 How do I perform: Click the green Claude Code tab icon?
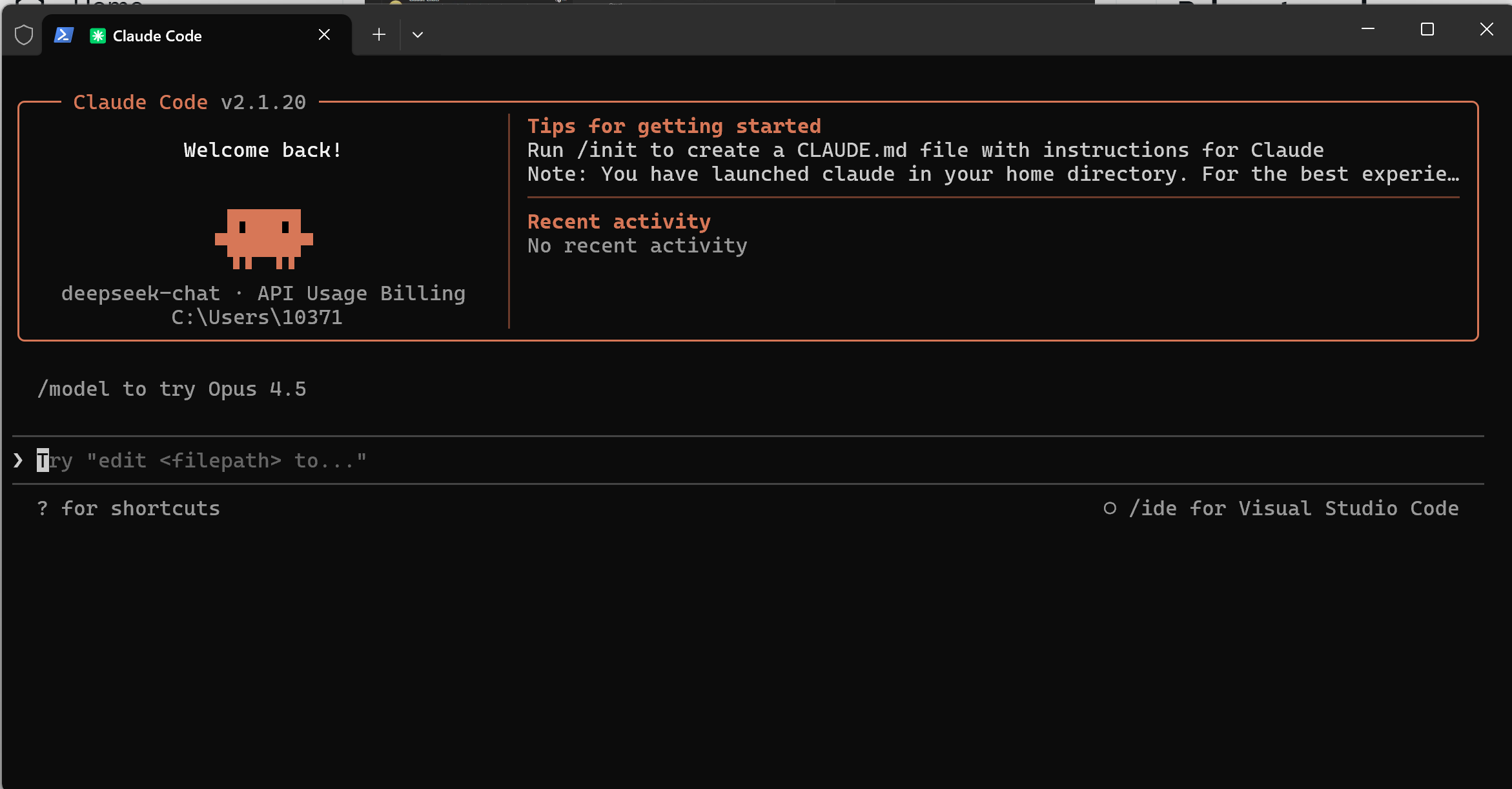97,36
